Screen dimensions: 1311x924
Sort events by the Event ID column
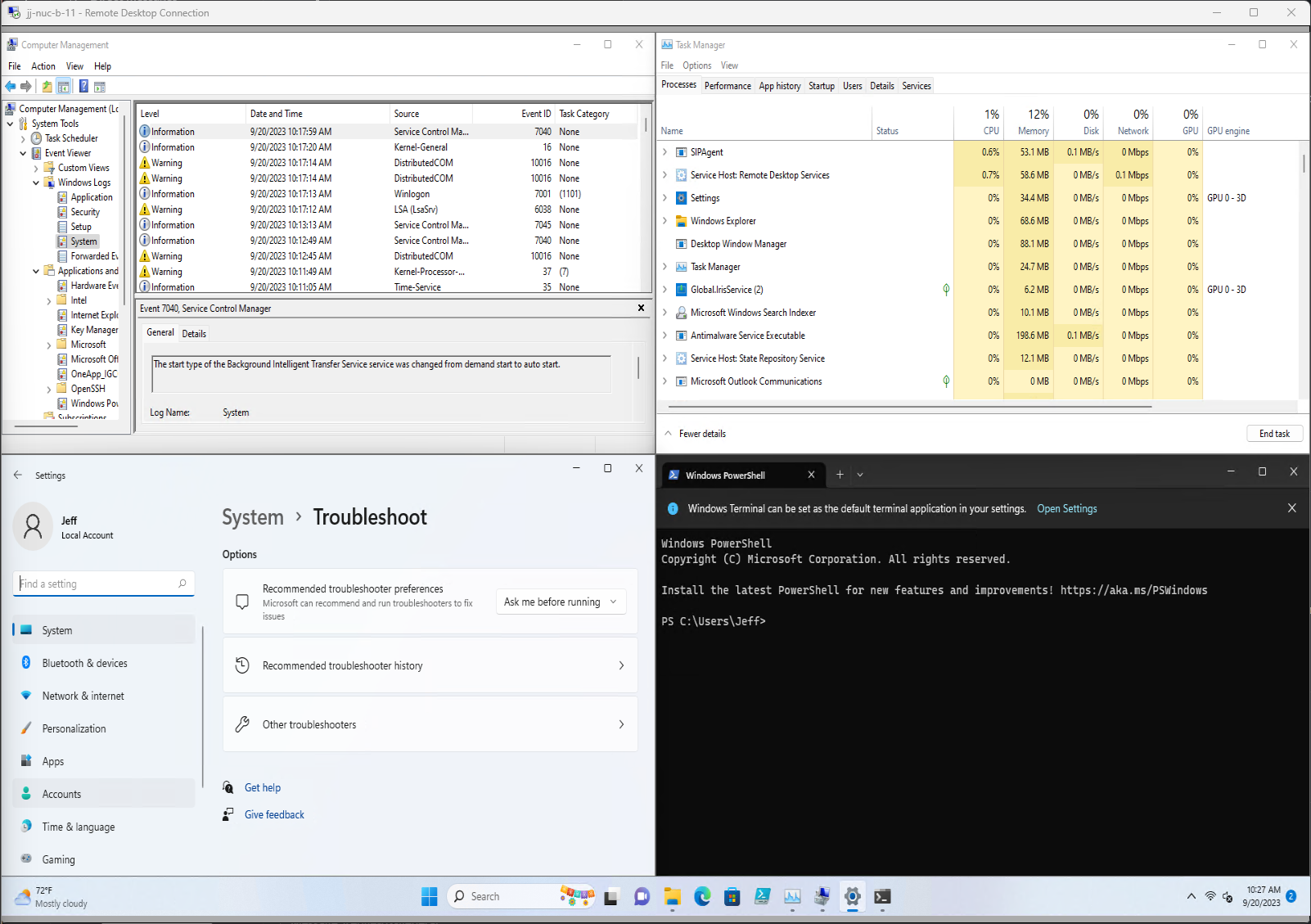536,114
